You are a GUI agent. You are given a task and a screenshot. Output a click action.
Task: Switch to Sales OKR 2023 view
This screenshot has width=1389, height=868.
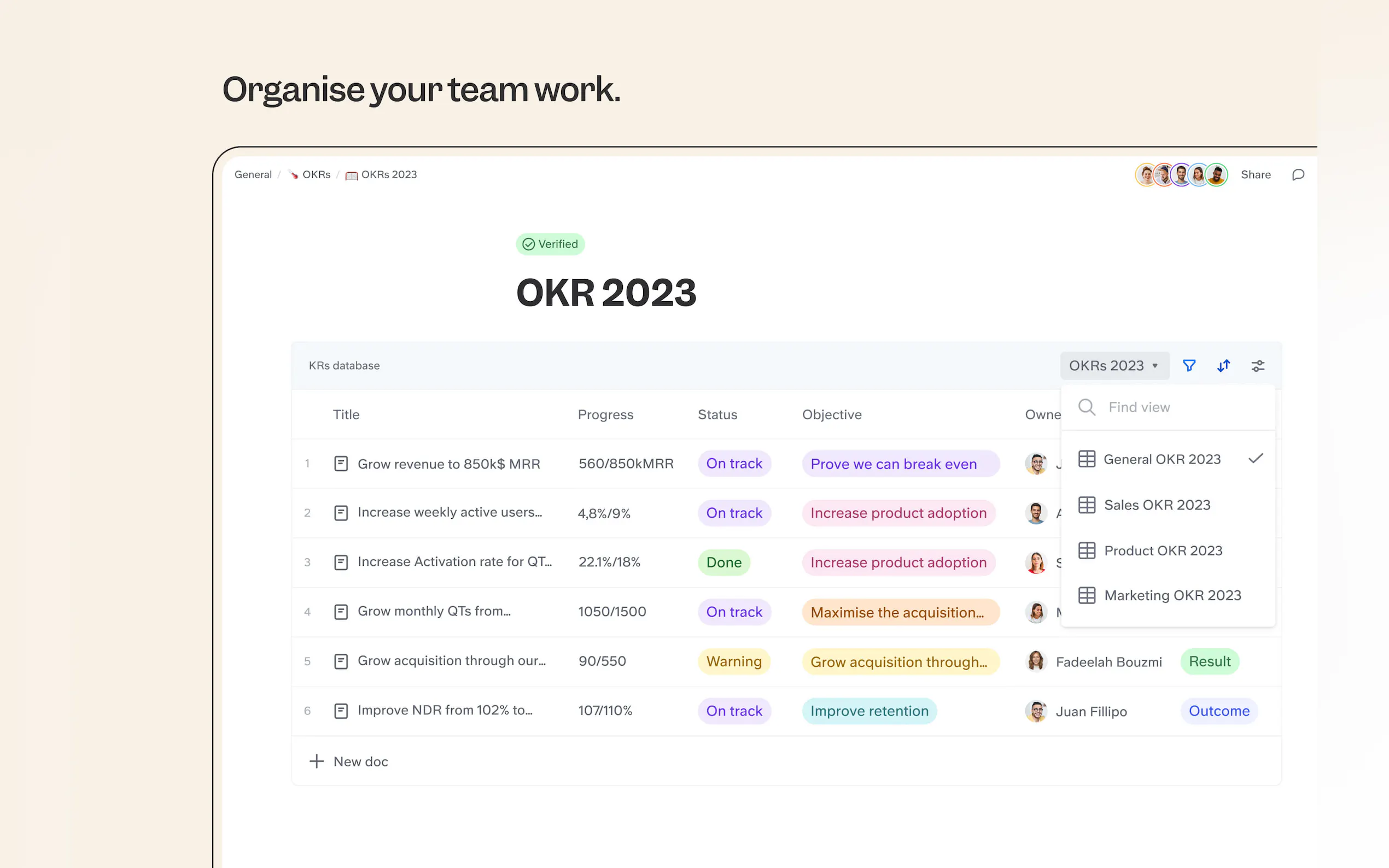pos(1157,505)
